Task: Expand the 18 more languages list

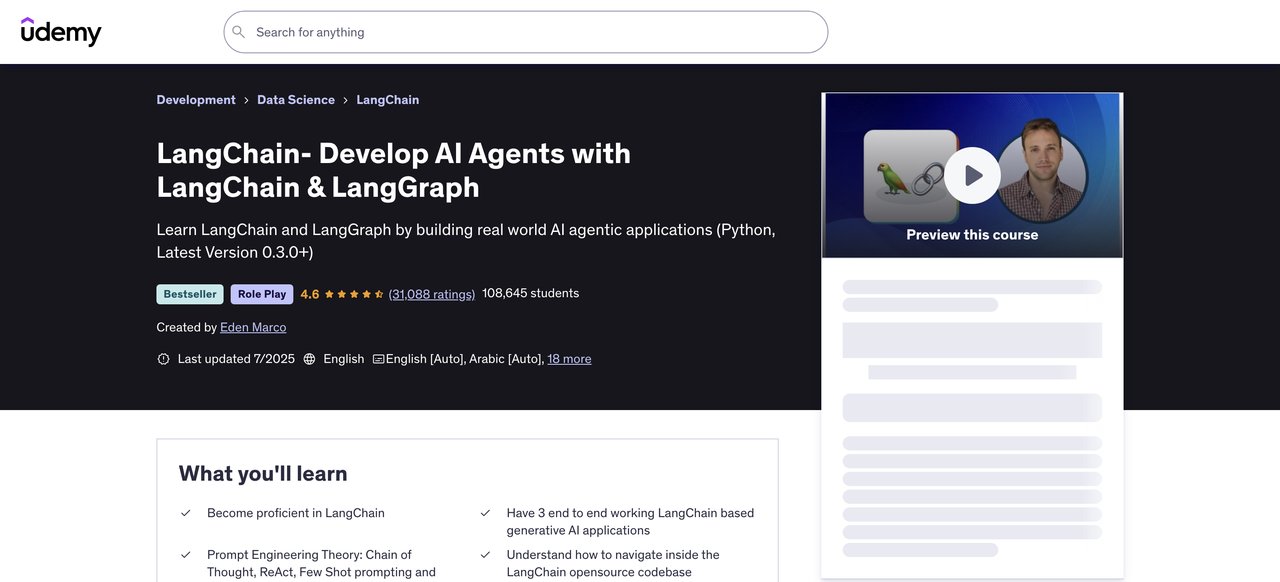Action: pos(569,357)
